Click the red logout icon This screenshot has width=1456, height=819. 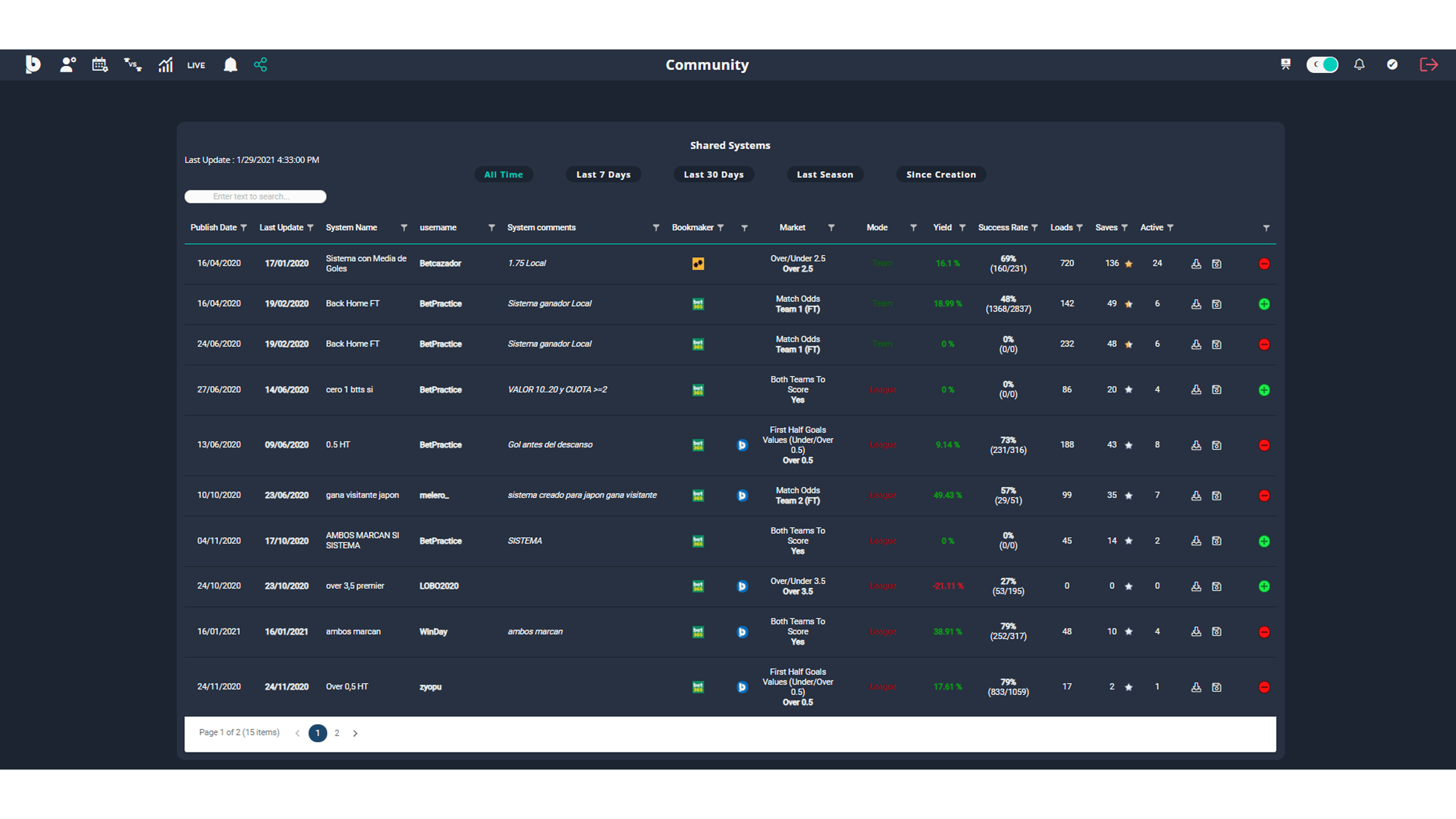pyautogui.click(x=1429, y=65)
